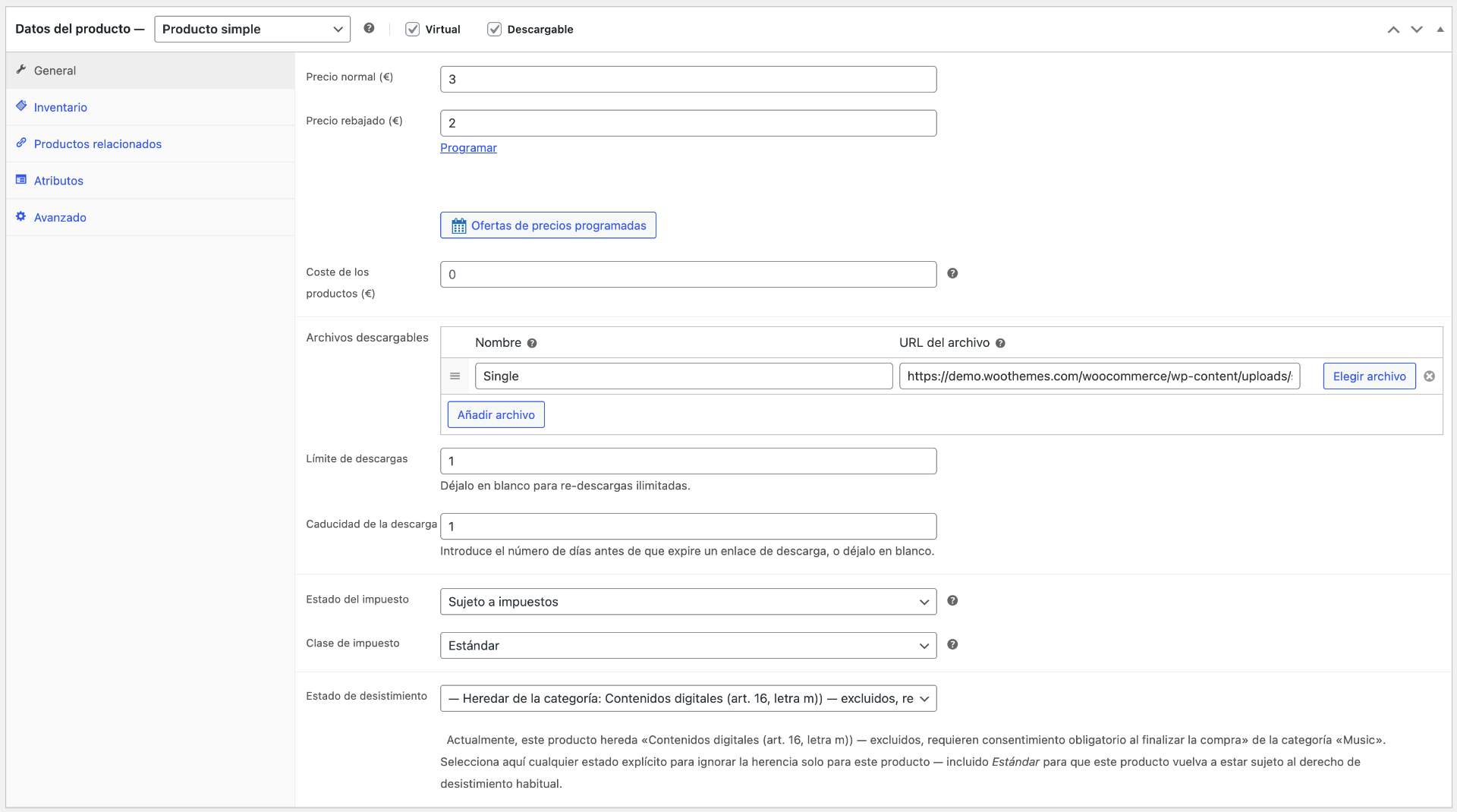Click help icon beside Clase de impuesto
1457x812 pixels.
(x=952, y=644)
